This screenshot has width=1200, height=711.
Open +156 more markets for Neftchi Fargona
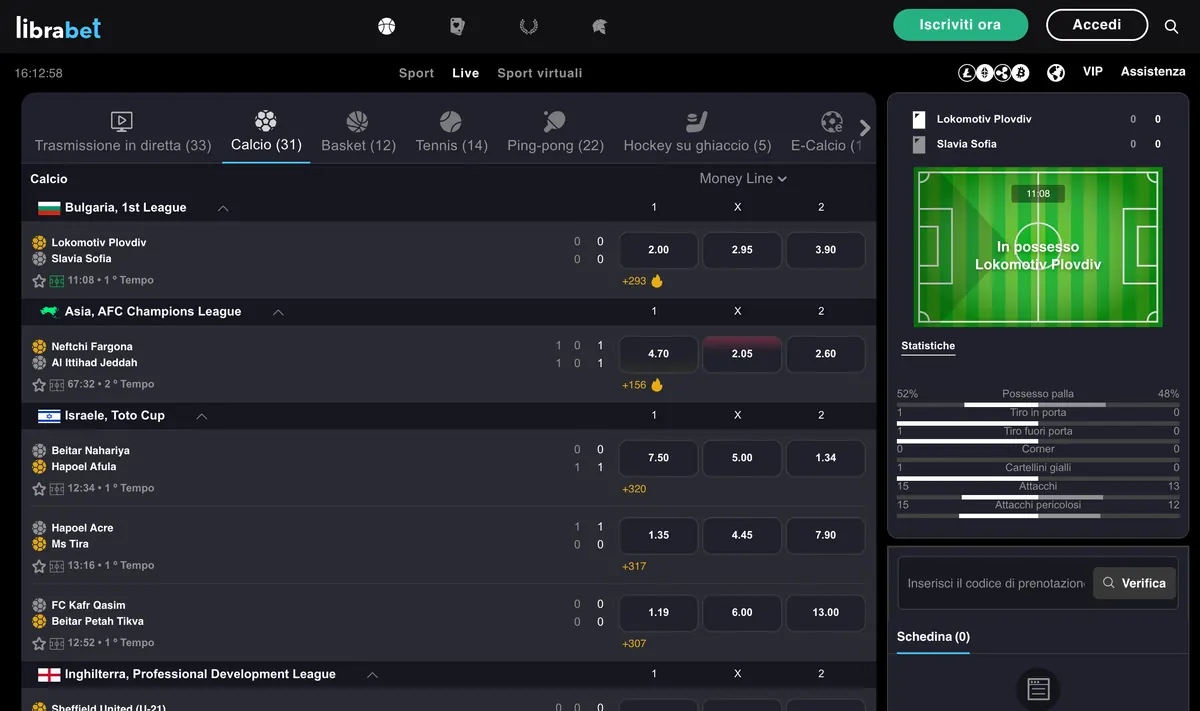634,385
